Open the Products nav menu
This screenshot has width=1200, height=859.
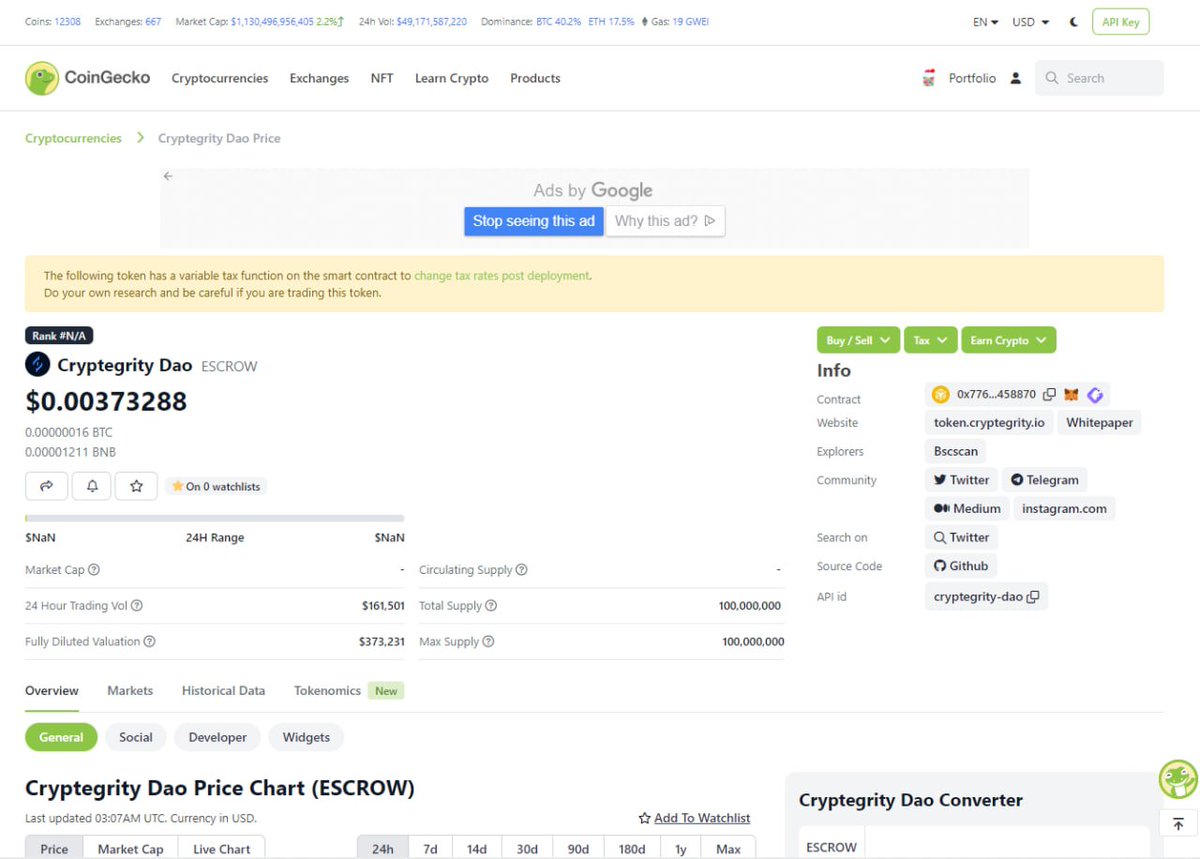535,78
